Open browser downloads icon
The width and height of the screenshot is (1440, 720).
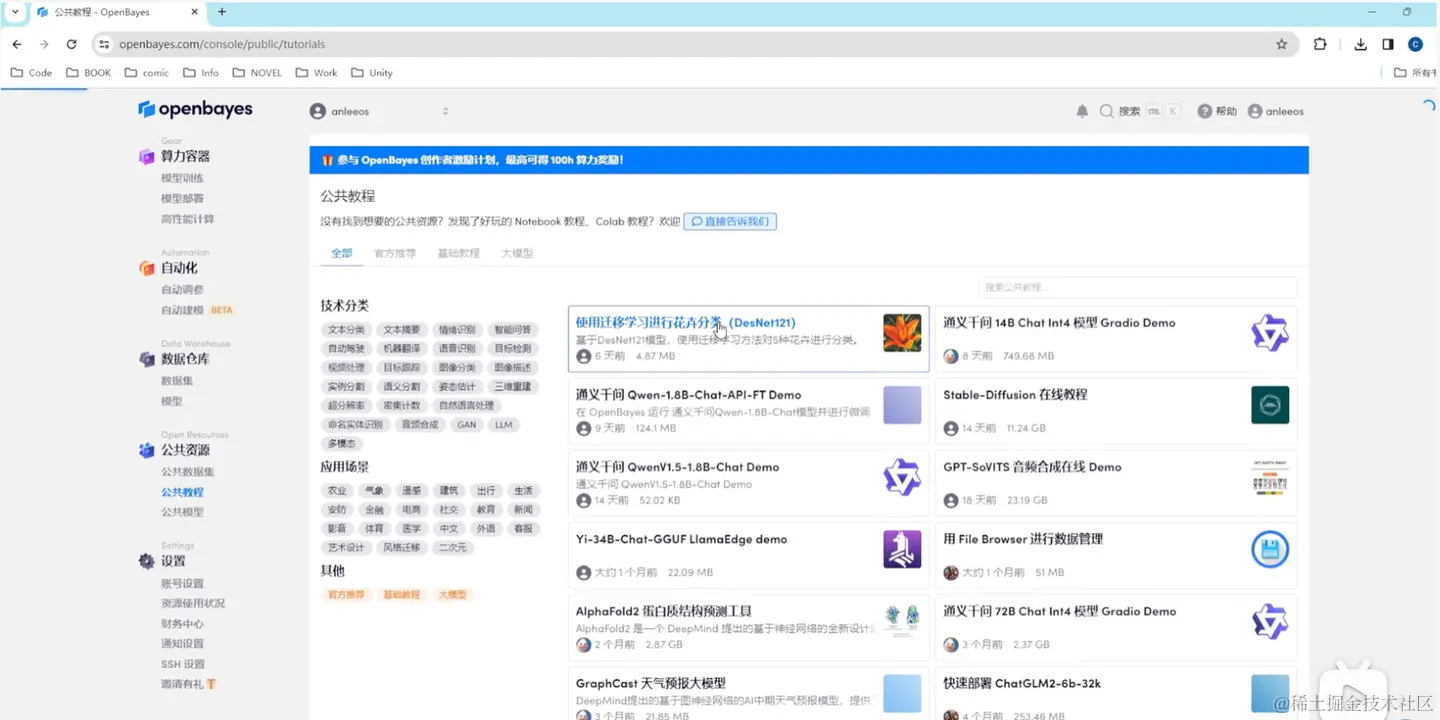1360,44
